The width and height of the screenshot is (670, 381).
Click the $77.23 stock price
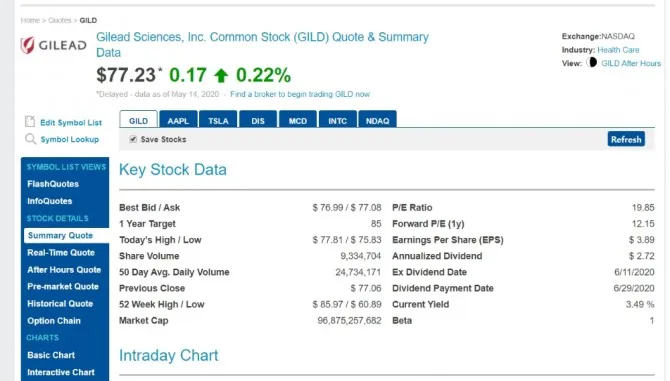tap(126, 75)
